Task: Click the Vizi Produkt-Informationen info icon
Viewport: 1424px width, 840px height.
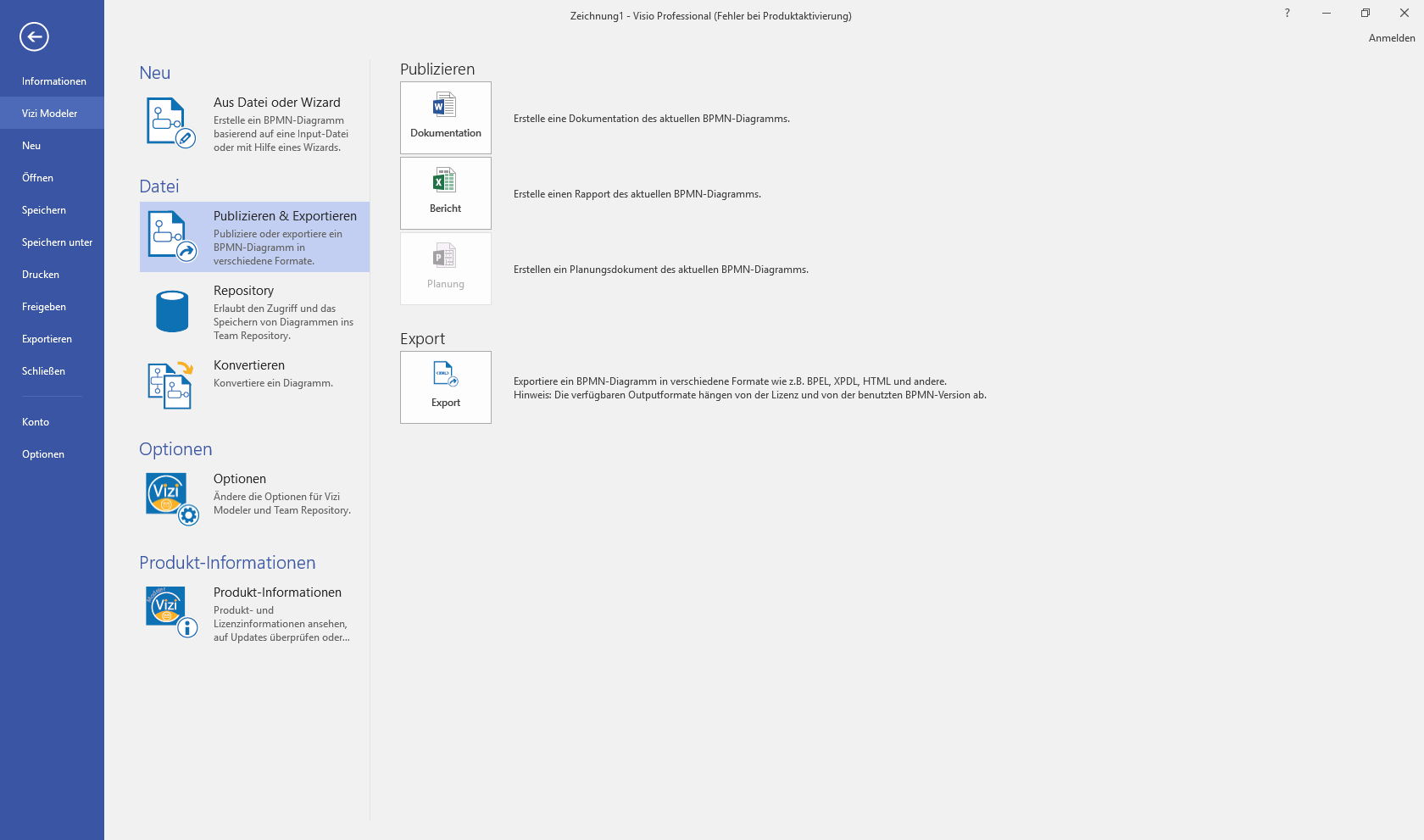Action: [172, 612]
